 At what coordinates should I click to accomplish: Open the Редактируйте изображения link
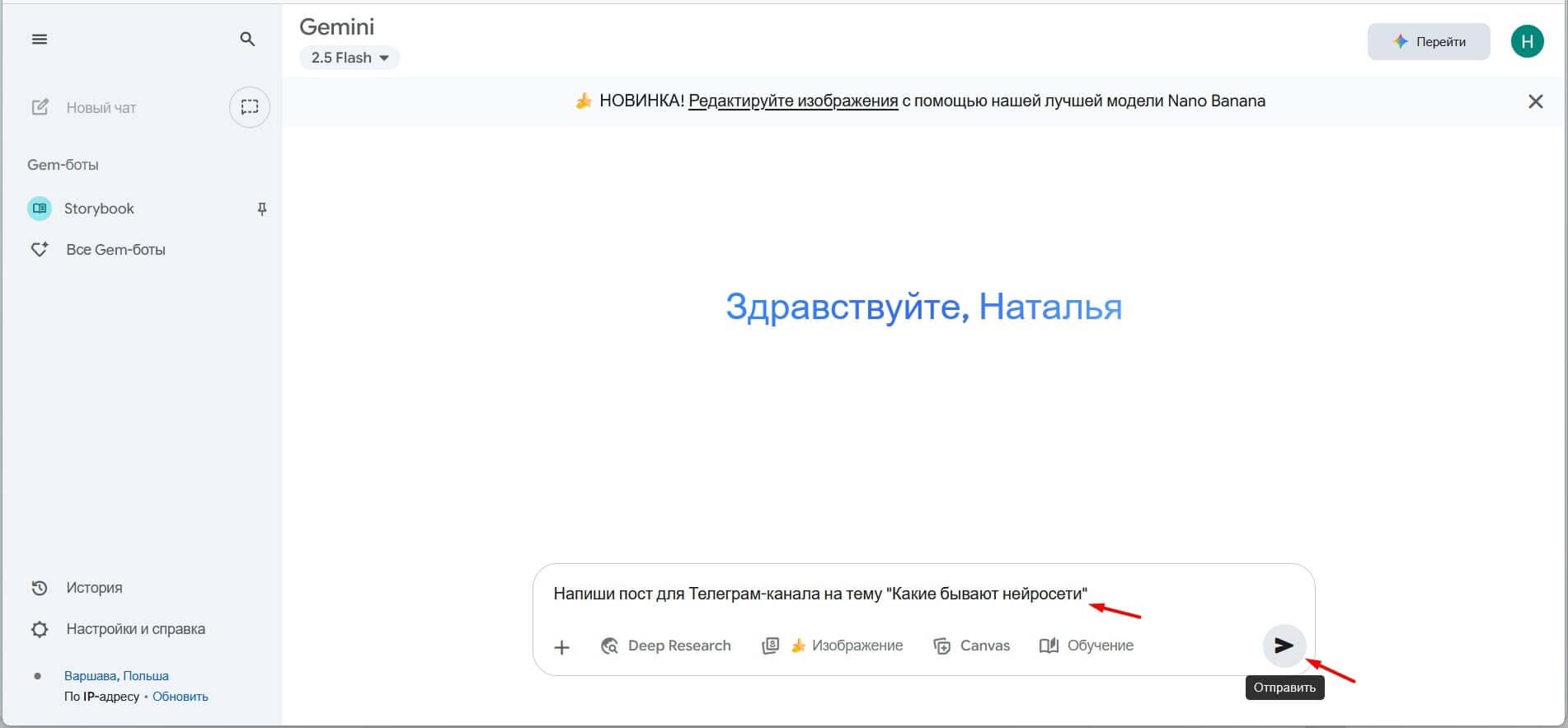click(x=793, y=101)
